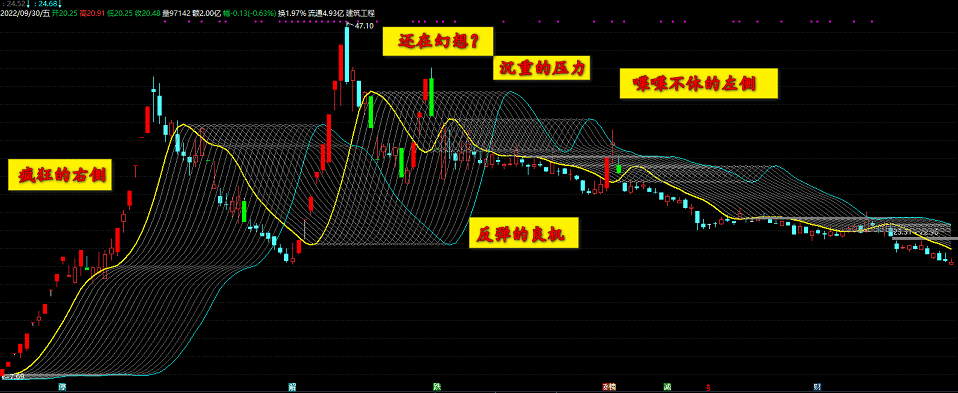
Task: Click the tall cyan candlestick at the 47.10 peak
Action: 347,55
